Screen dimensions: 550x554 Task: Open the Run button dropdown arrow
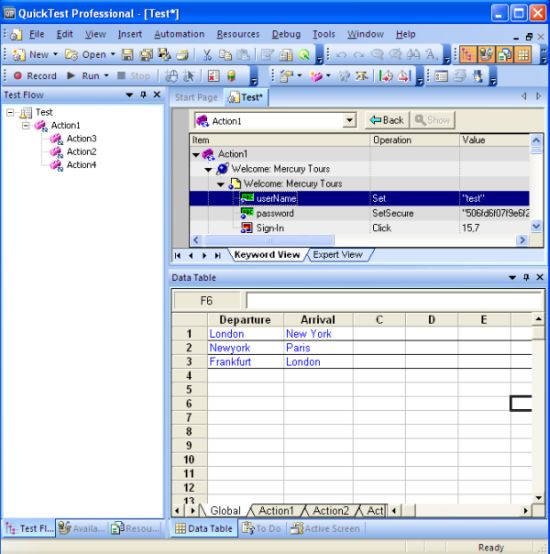[106, 76]
